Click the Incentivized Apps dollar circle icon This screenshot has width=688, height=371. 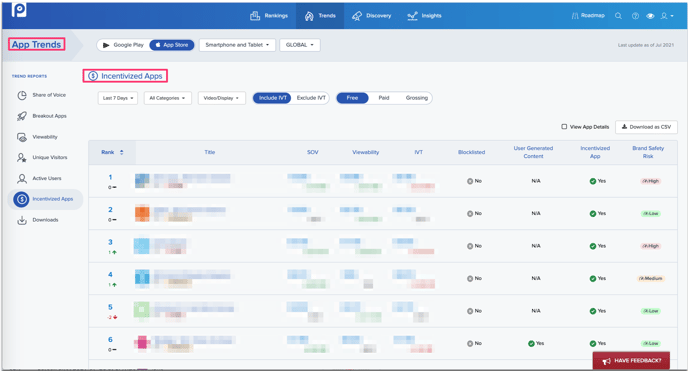(x=21, y=199)
